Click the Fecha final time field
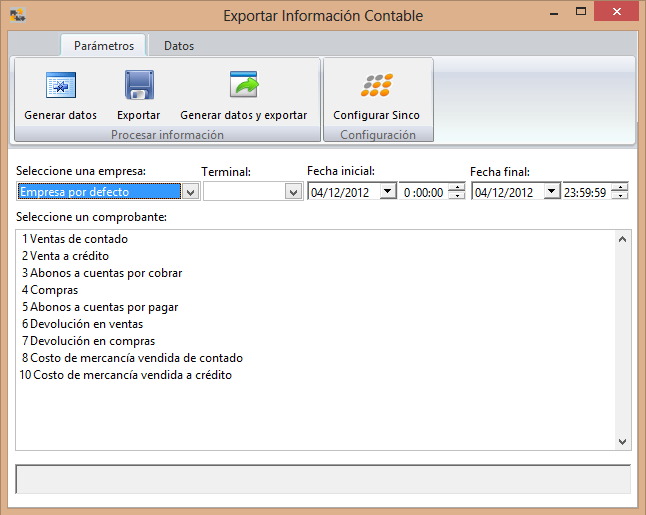The width and height of the screenshot is (646, 515). pyautogui.click(x=586, y=192)
